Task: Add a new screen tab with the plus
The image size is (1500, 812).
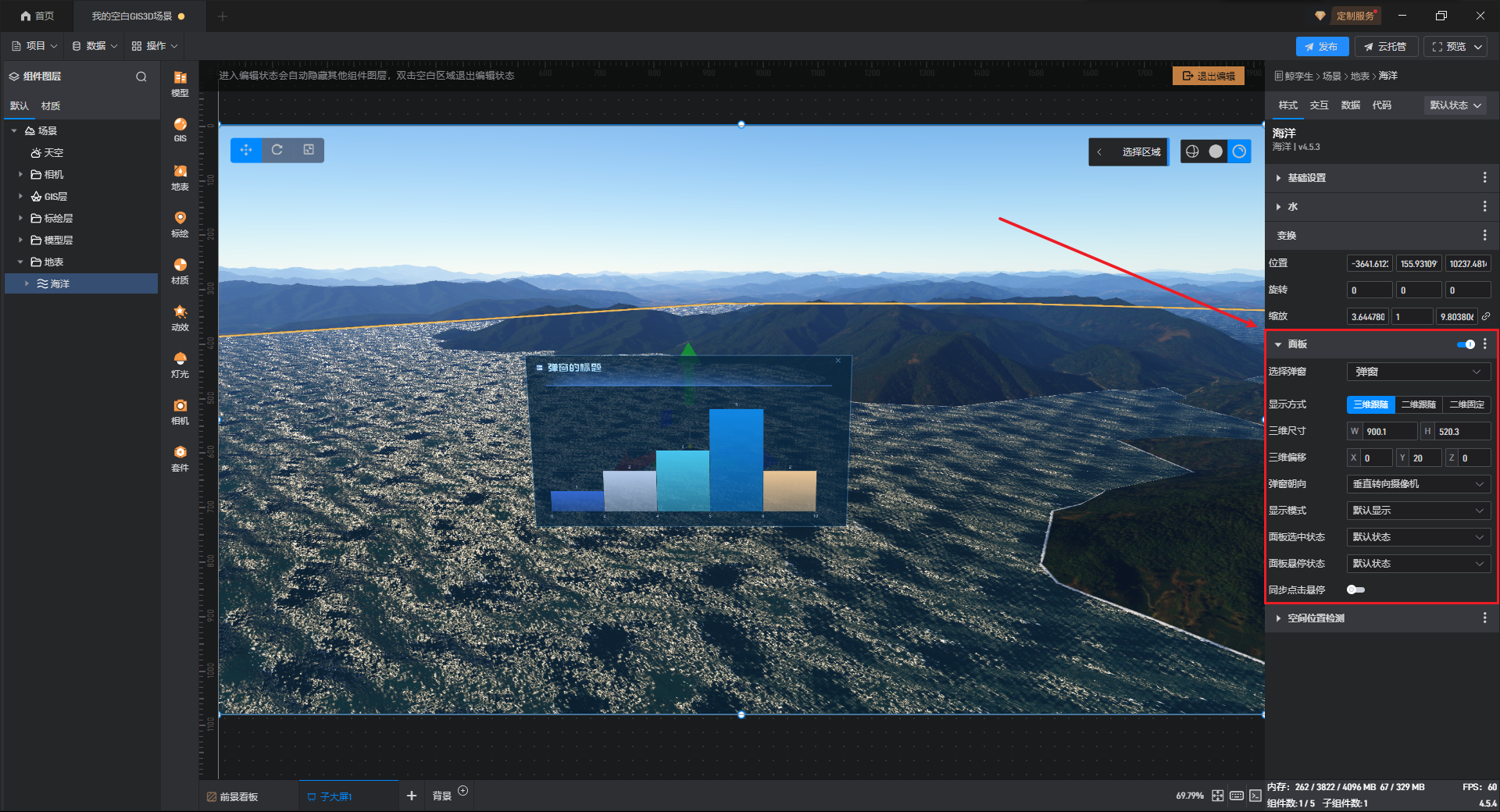Action: point(412,796)
